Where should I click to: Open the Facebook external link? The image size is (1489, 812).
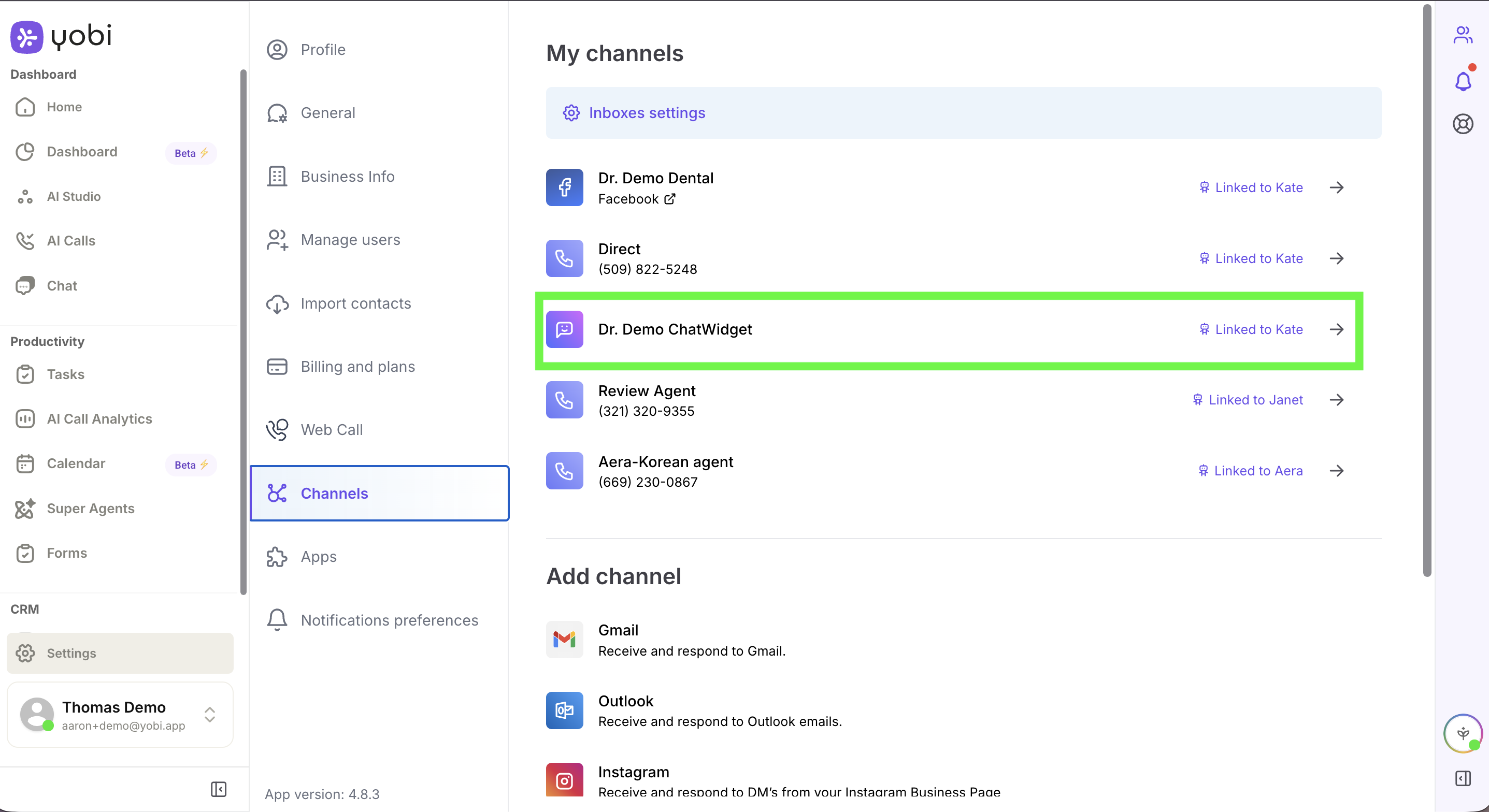(x=670, y=199)
